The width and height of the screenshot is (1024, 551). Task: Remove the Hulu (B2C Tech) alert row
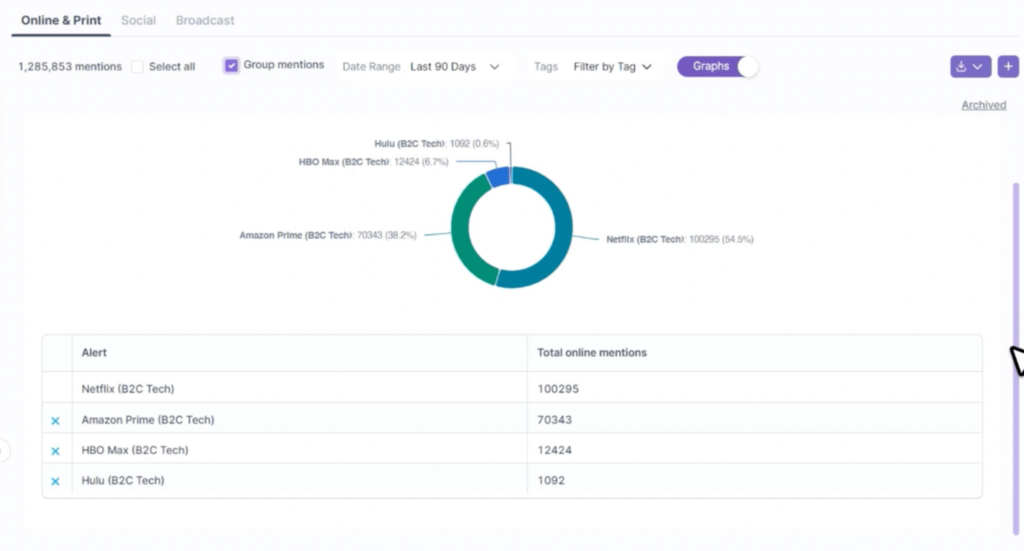[x=56, y=481]
